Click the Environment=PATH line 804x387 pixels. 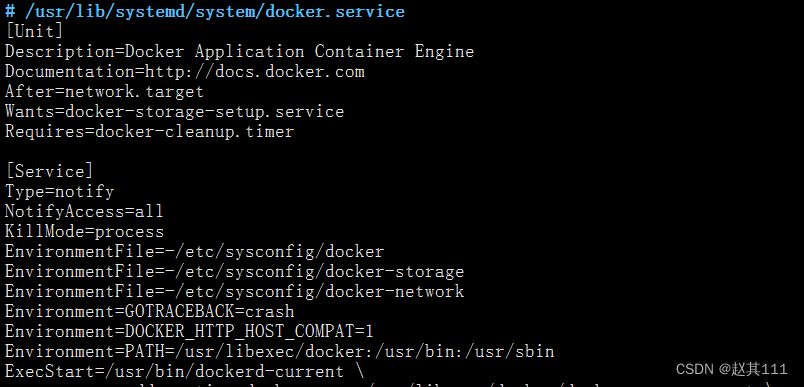[x=279, y=351]
